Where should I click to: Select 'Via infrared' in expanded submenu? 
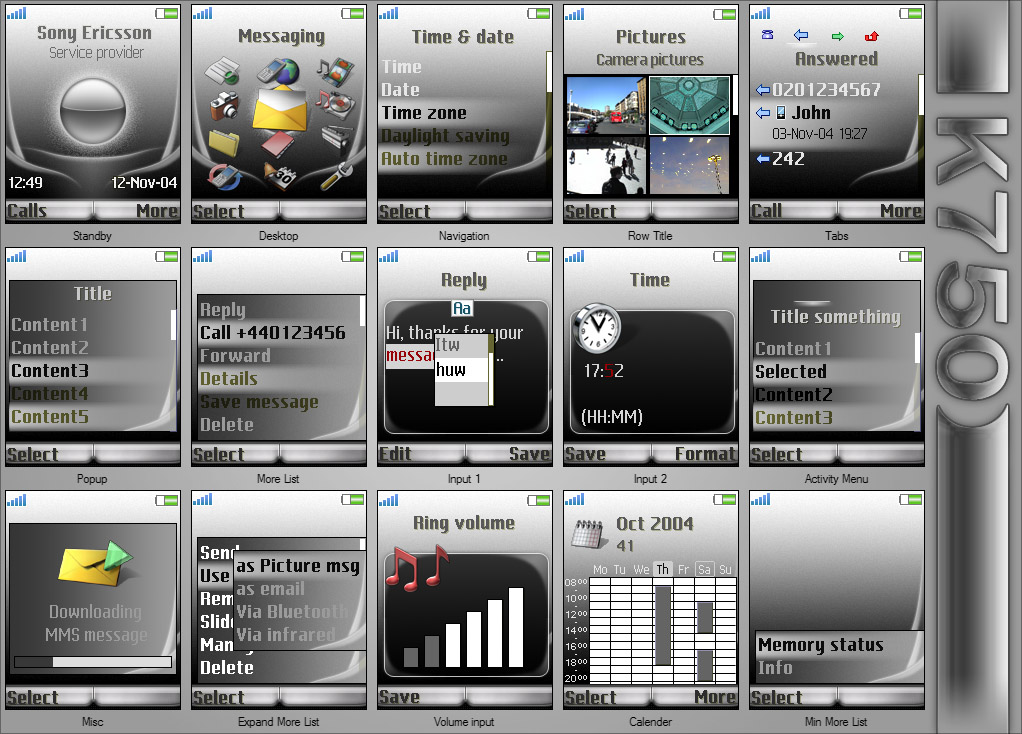coord(299,634)
